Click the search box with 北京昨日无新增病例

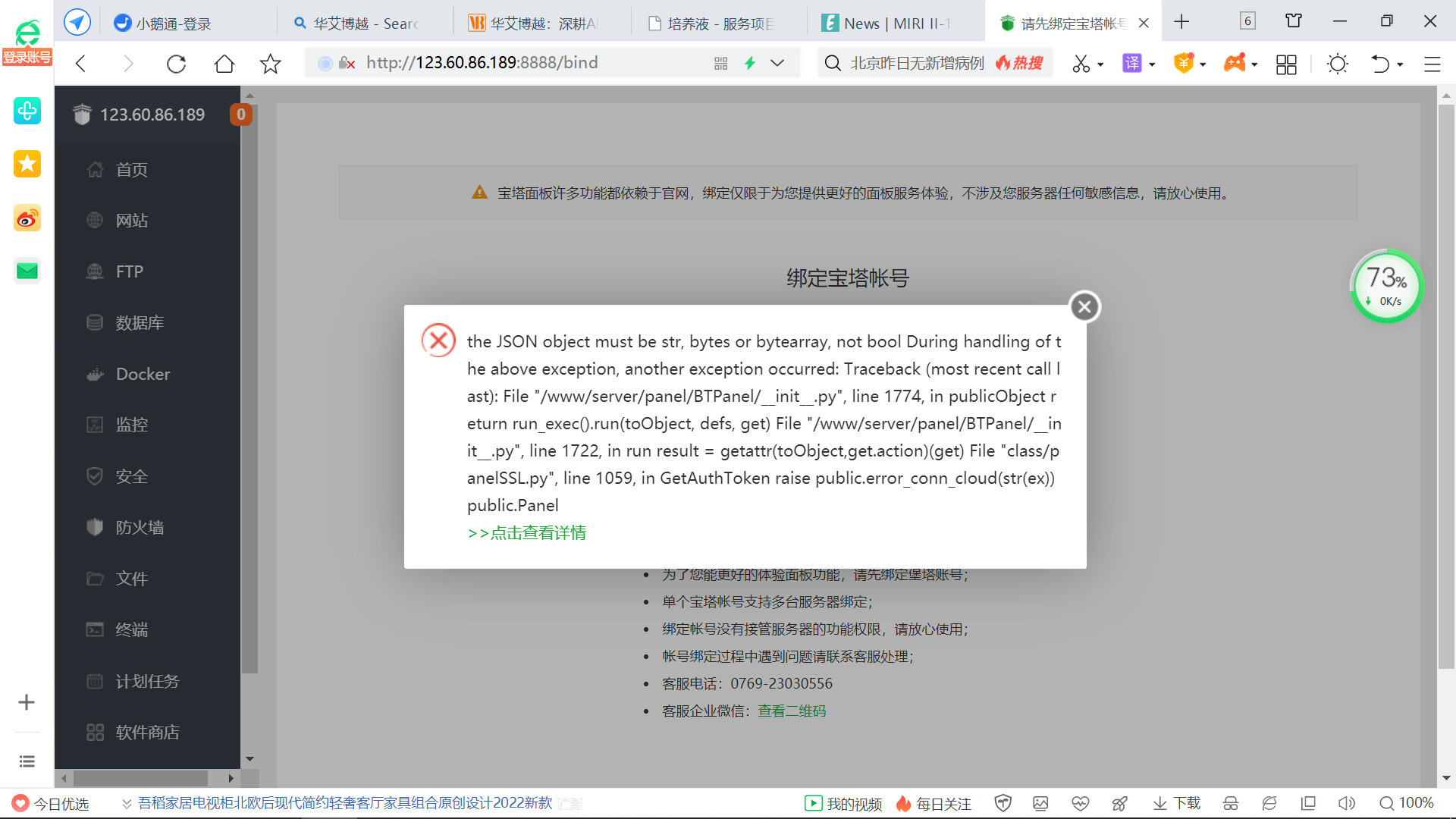[x=917, y=63]
